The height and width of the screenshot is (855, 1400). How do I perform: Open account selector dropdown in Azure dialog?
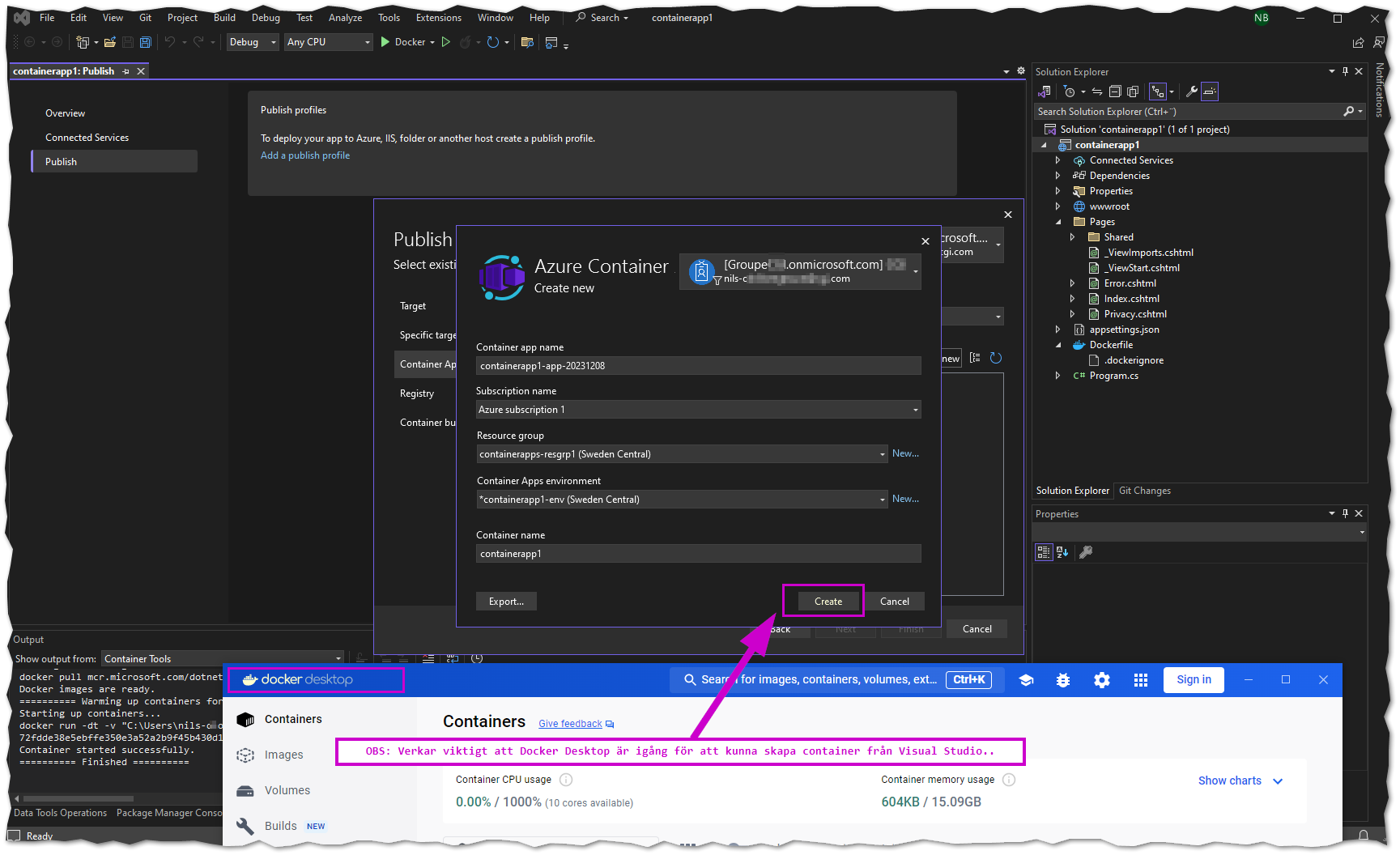coord(801,271)
